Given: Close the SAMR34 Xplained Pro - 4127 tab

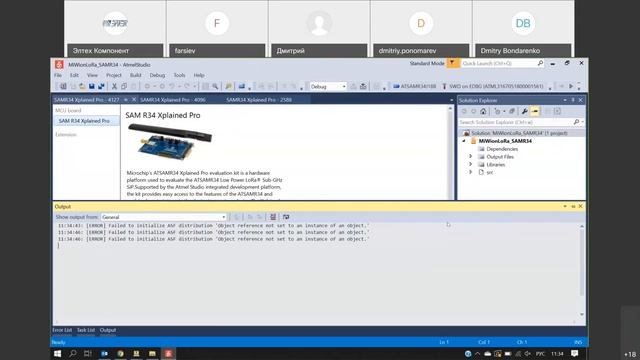Looking at the screenshot, I should (133, 100).
